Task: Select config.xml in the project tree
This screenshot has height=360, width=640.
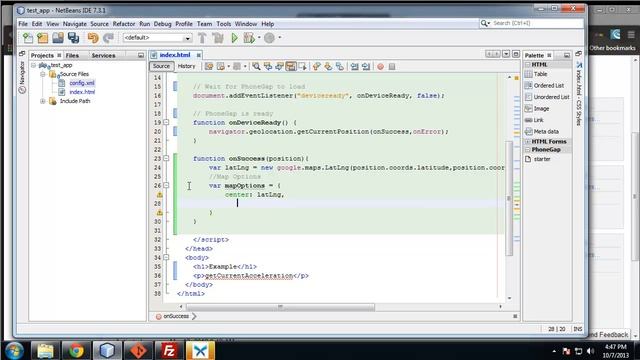Action: tap(82, 83)
